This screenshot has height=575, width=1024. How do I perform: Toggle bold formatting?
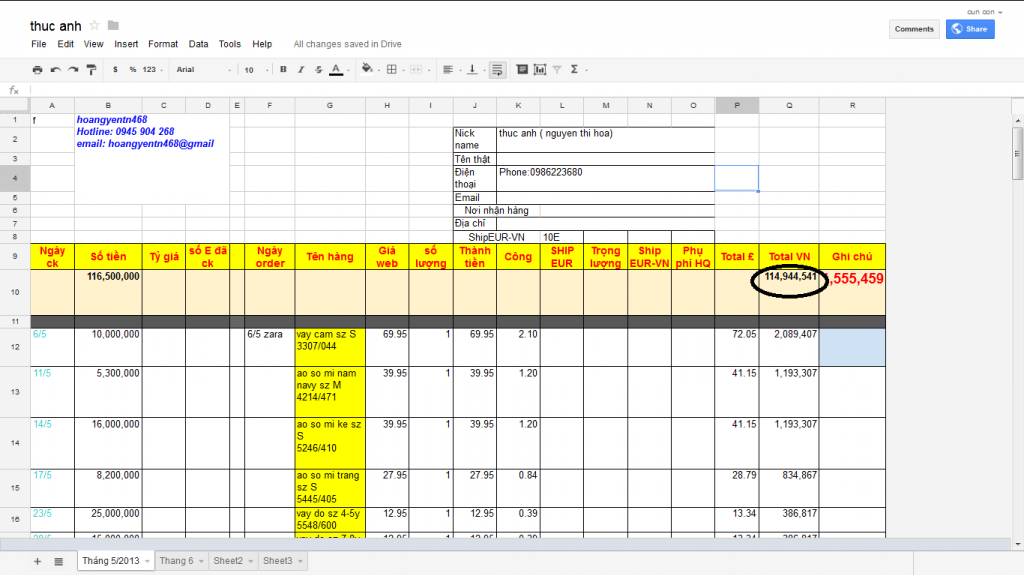tap(284, 70)
